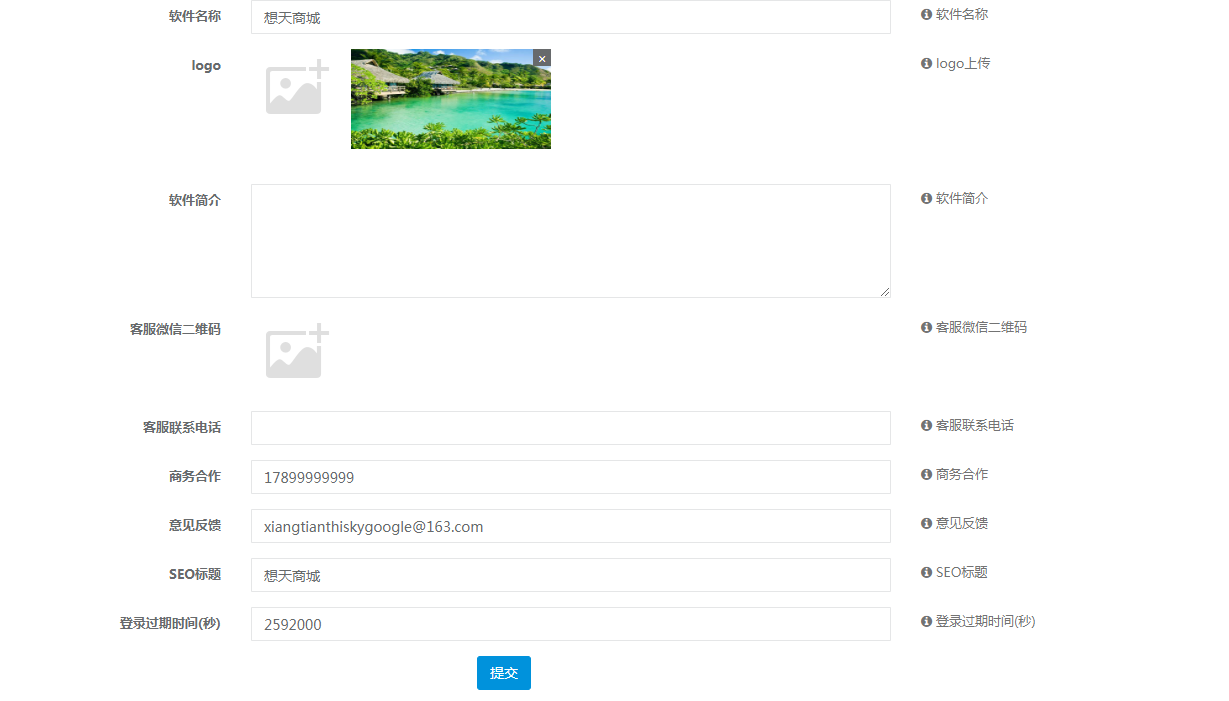Remove the uploaded logo image with X

tap(542, 58)
